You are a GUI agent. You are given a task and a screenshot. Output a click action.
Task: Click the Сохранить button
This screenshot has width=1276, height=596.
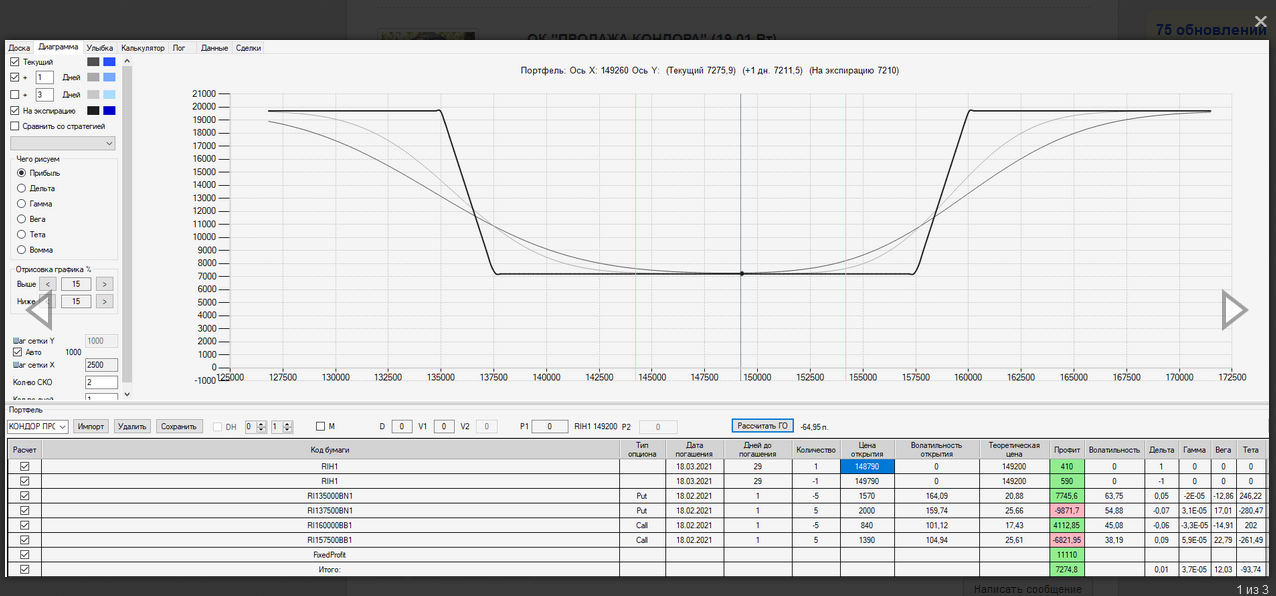(x=180, y=426)
